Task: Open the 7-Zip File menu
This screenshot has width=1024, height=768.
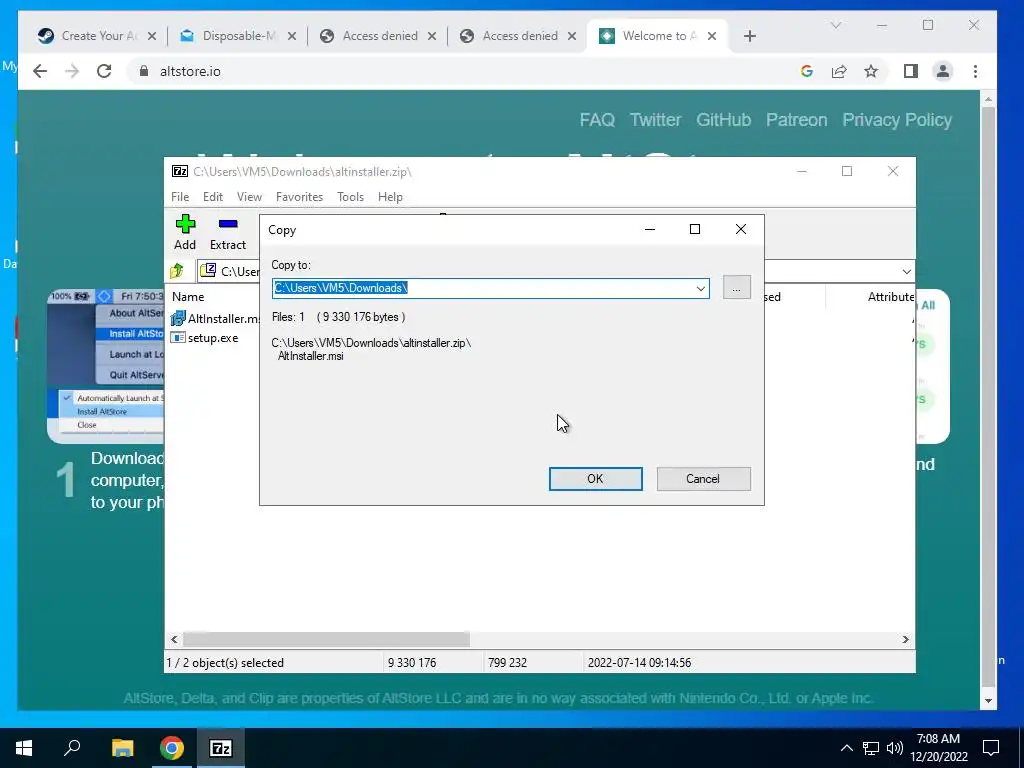Action: 180,197
